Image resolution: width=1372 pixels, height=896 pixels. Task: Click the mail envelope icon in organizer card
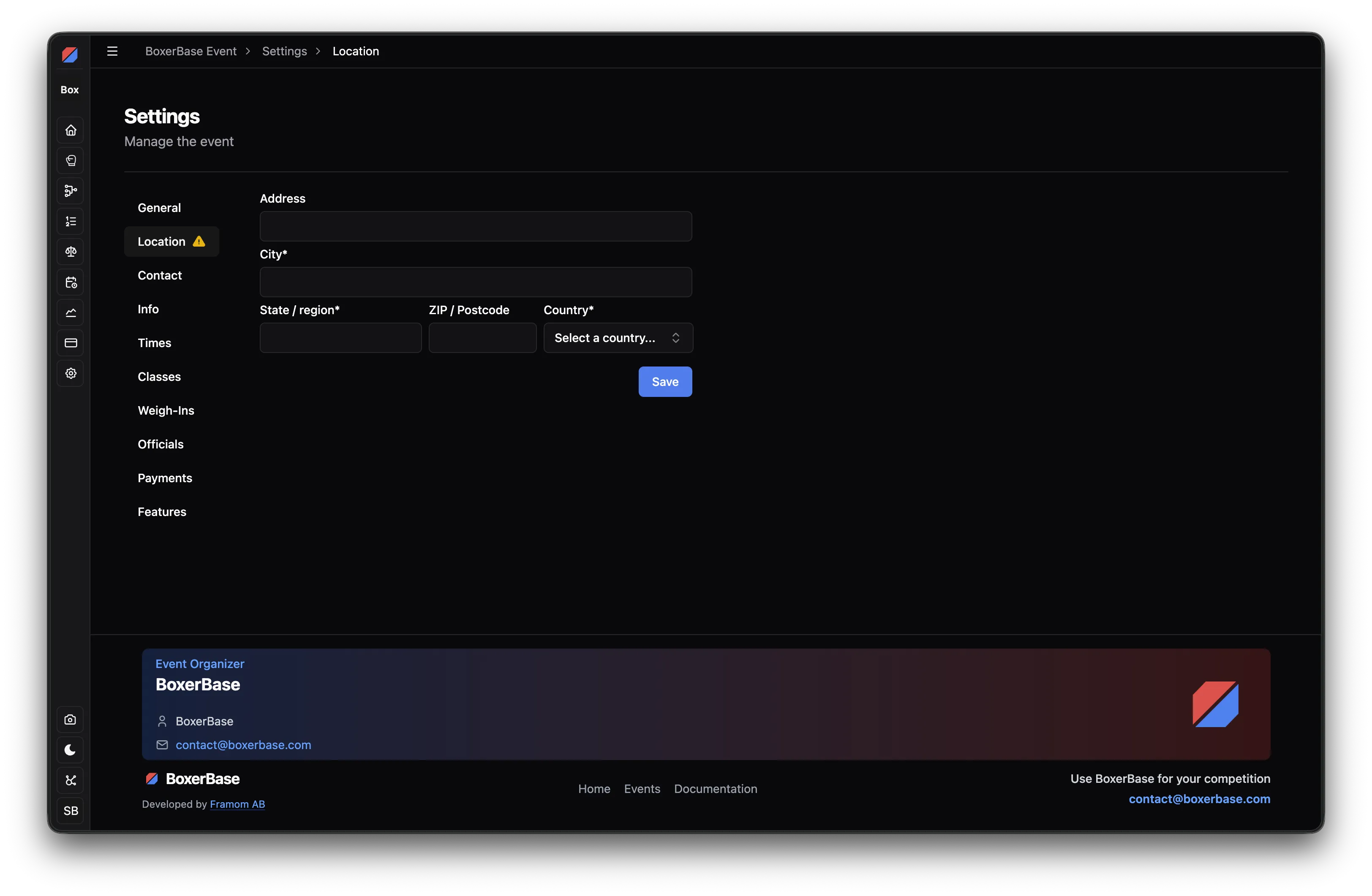coord(162,745)
